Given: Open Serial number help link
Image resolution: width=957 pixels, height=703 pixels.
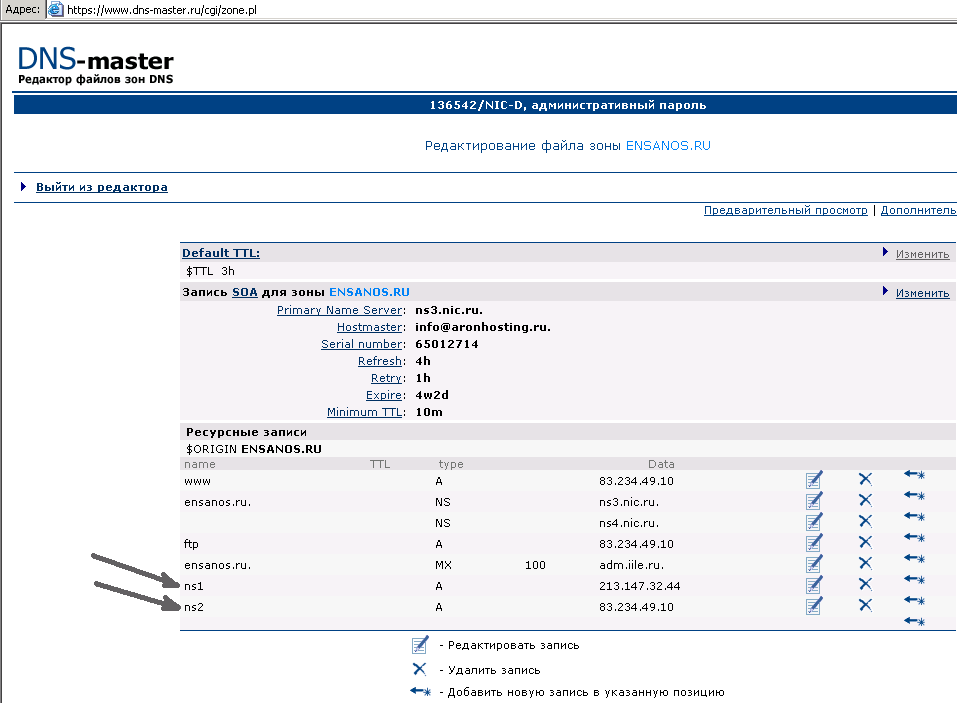Looking at the screenshot, I should point(361,344).
